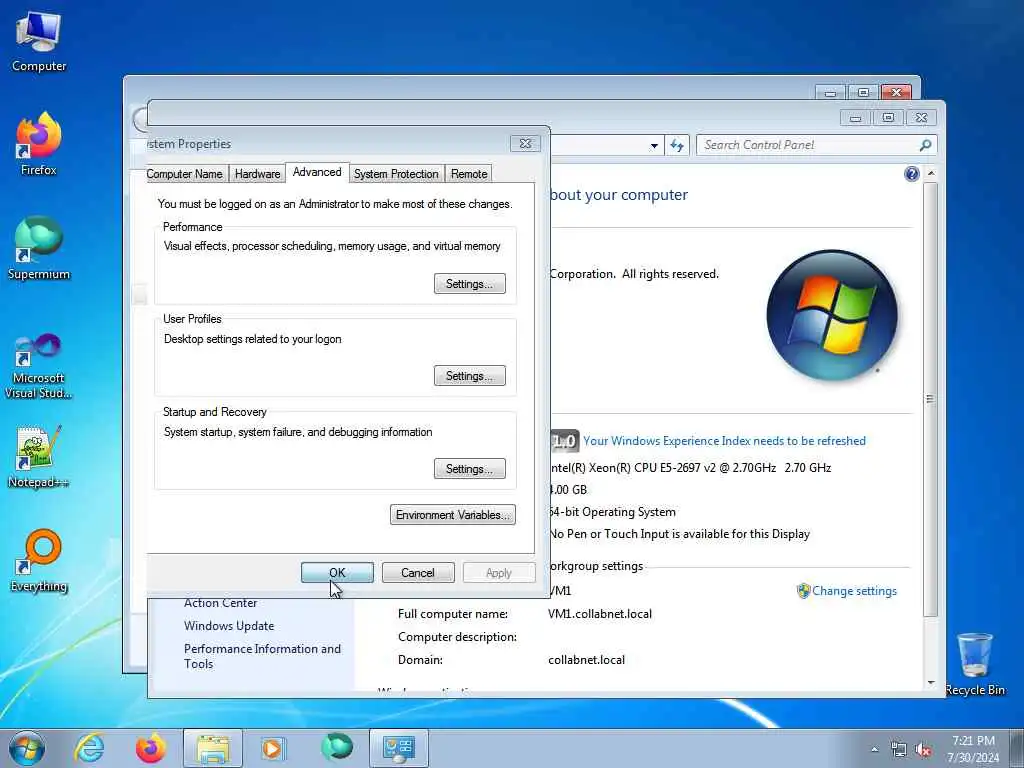Click the Supermium taskbar icon

(x=337, y=748)
